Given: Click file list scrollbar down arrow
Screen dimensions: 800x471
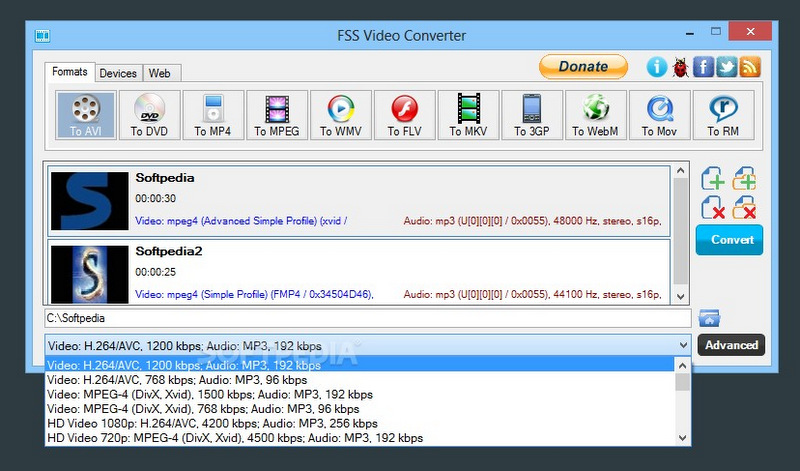Looking at the screenshot, I should 681,296.
